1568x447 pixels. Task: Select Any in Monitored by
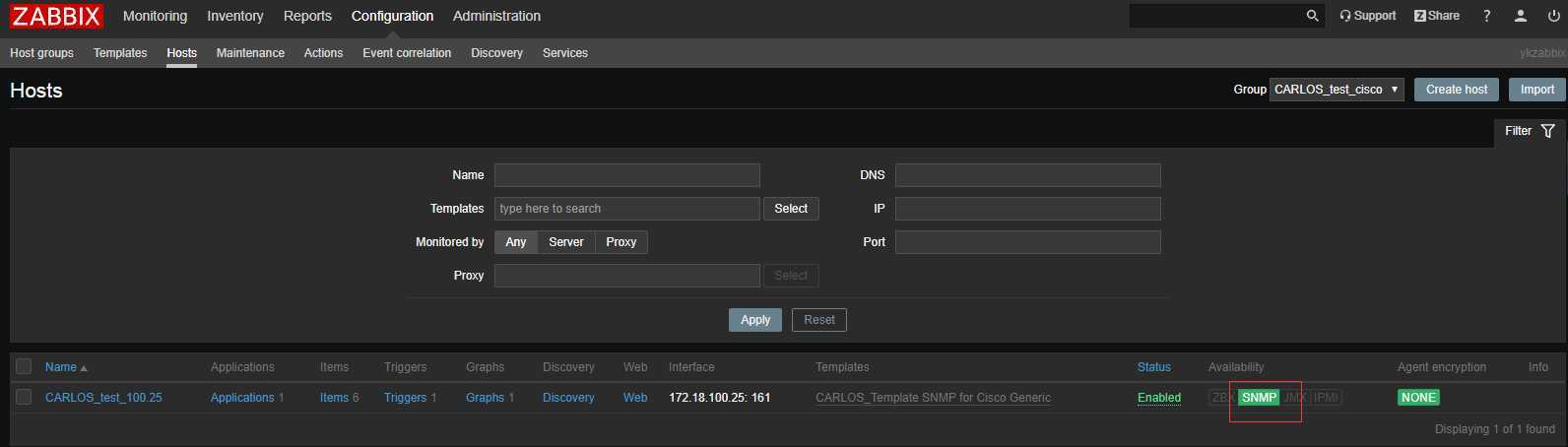point(516,242)
